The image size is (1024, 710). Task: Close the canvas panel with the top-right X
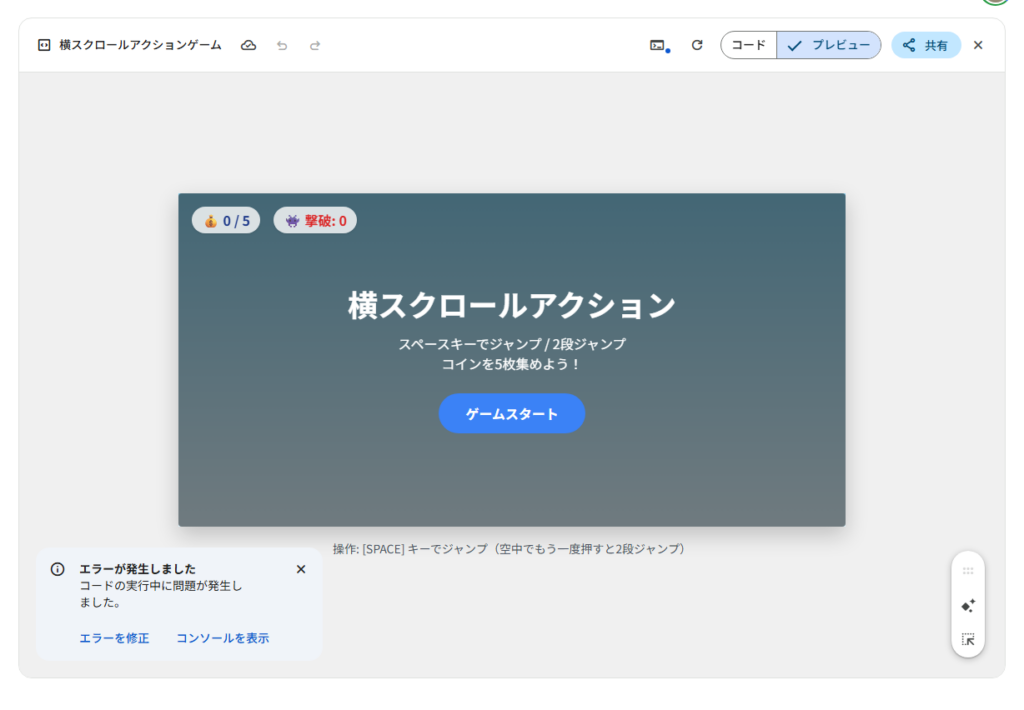pos(978,45)
